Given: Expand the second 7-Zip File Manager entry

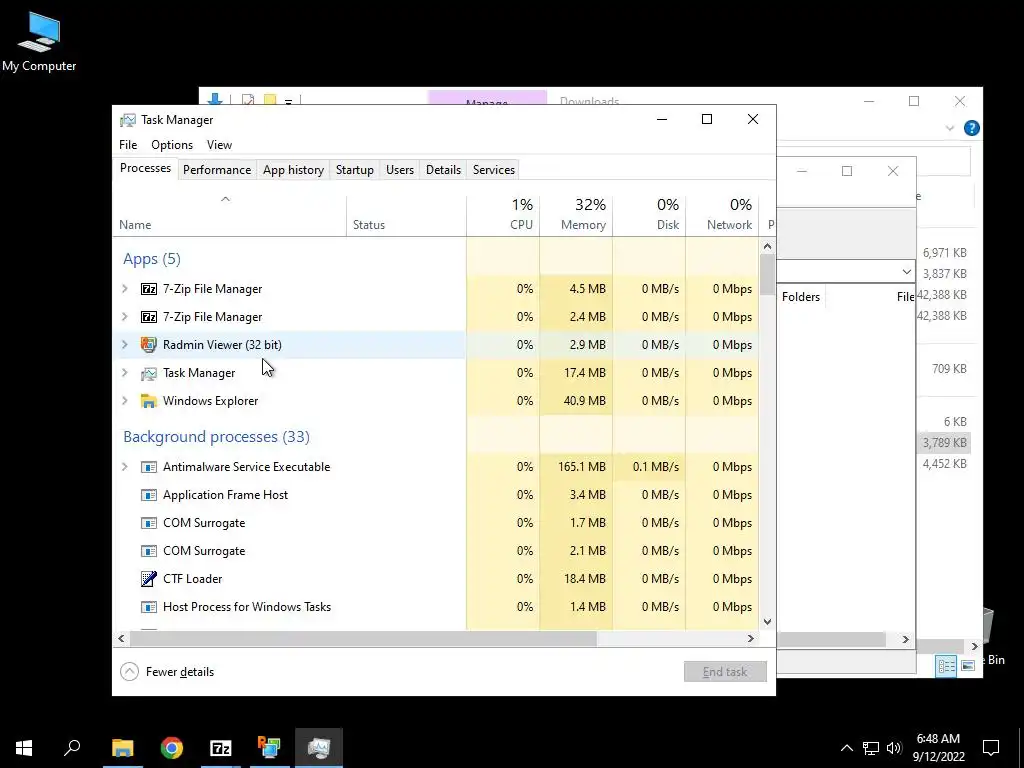Looking at the screenshot, I should [x=125, y=317].
